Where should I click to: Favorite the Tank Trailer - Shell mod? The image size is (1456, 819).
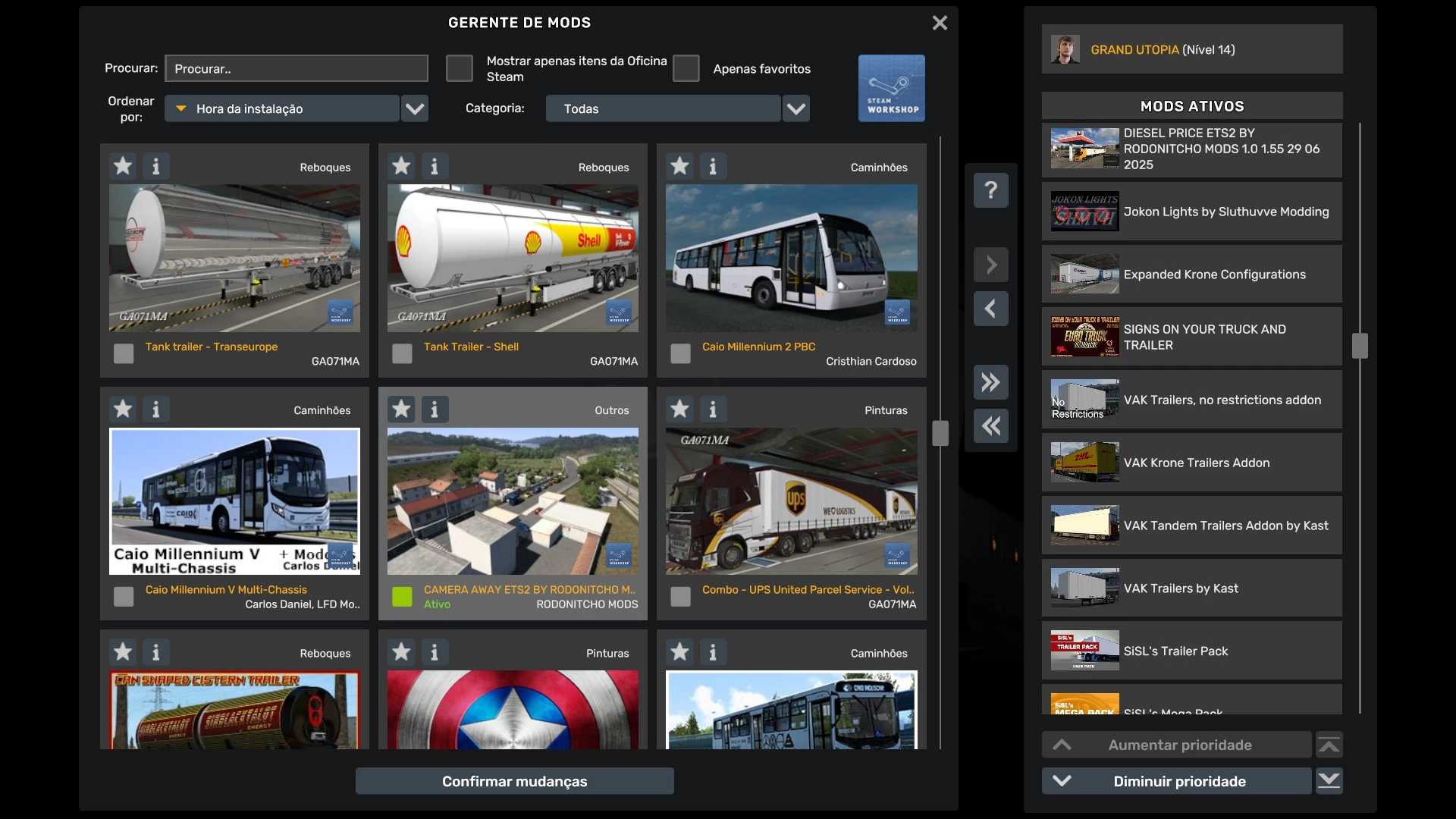401,166
